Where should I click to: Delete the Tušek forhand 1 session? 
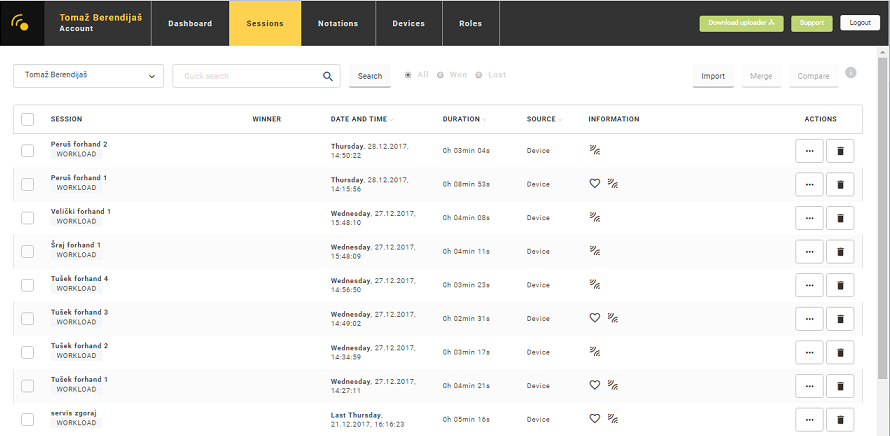tap(840, 385)
